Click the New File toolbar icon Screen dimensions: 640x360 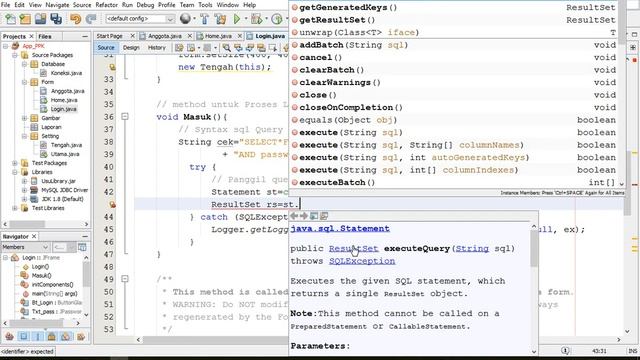click(x=10, y=19)
